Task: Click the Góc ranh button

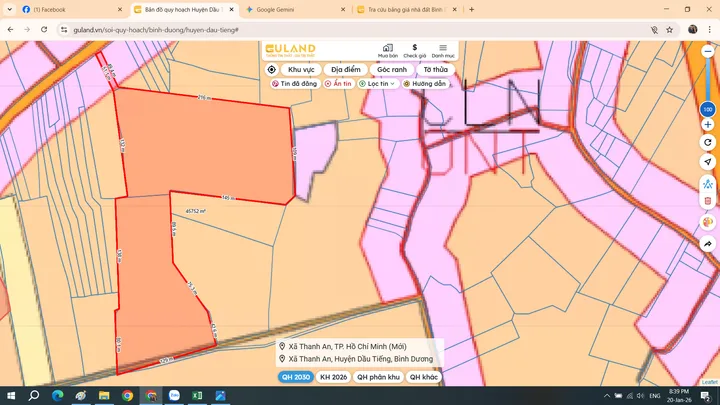Action: (392, 70)
